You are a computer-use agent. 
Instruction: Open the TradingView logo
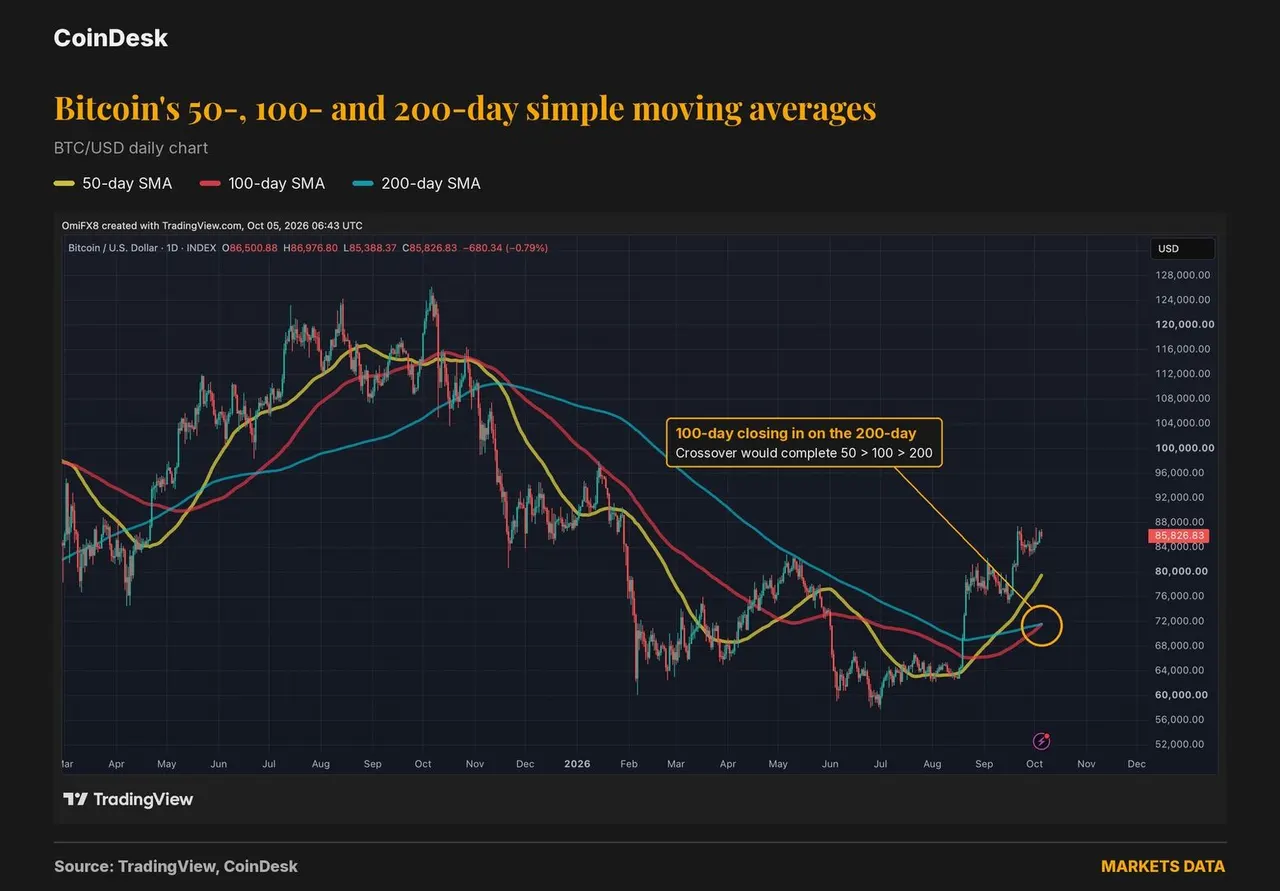click(128, 799)
